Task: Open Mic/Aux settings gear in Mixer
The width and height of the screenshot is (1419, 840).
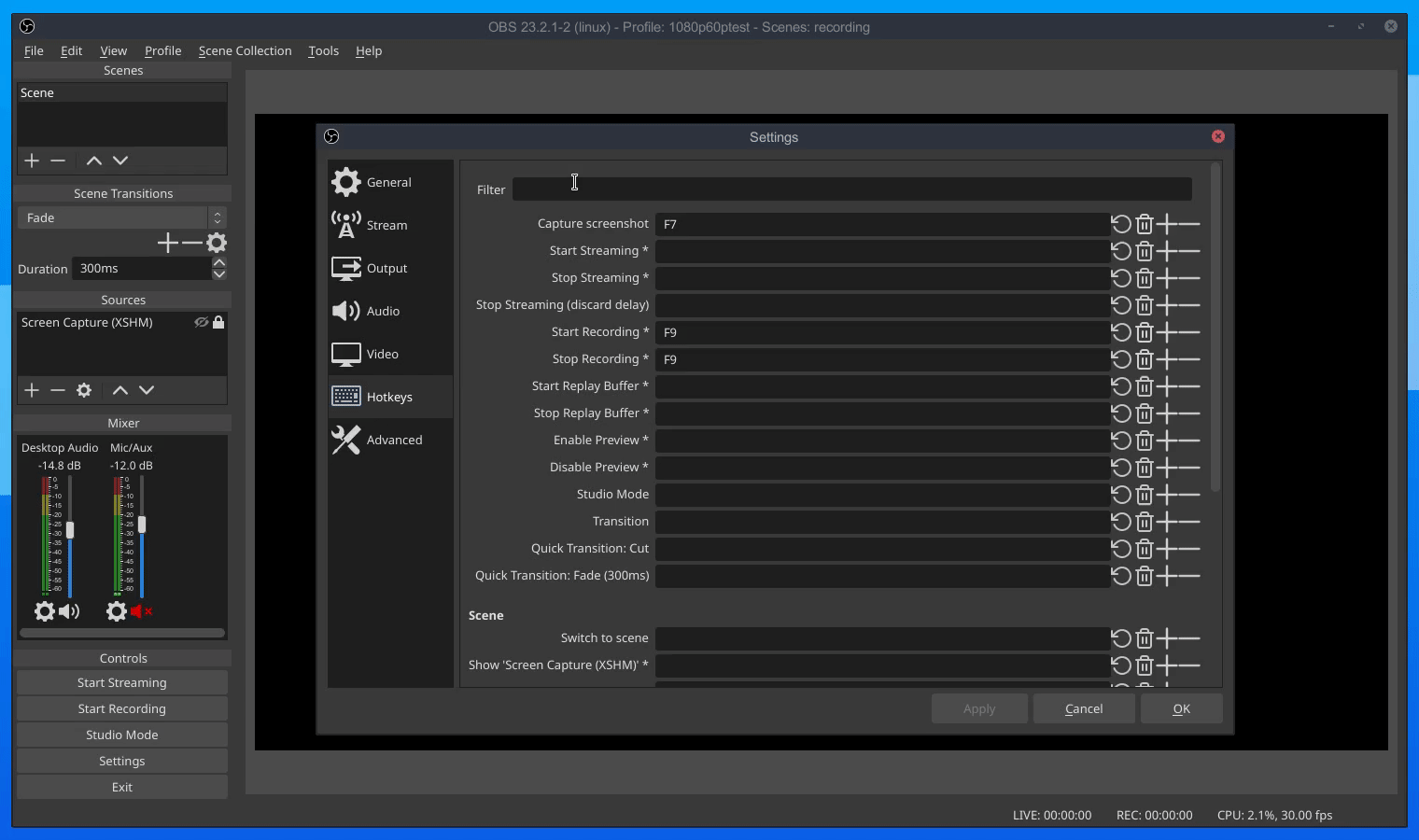Action: (x=116, y=611)
